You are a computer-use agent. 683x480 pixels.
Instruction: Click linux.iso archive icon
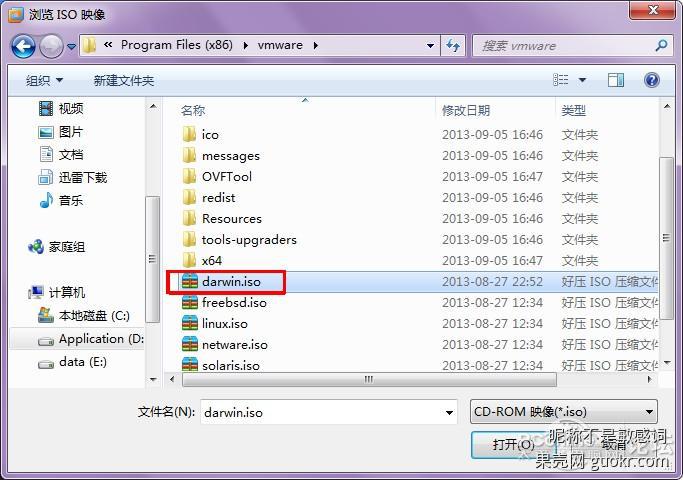click(189, 323)
